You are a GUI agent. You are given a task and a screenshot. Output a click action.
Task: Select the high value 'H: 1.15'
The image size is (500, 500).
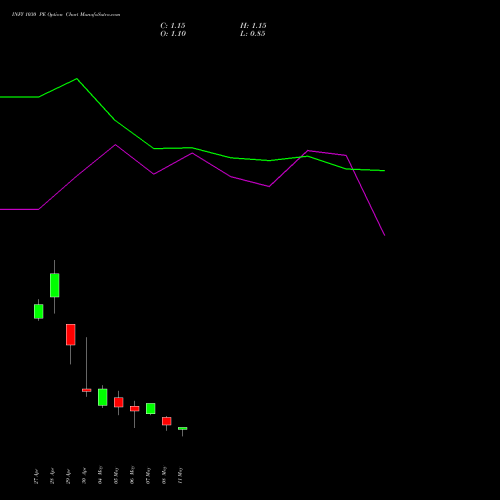253,26
